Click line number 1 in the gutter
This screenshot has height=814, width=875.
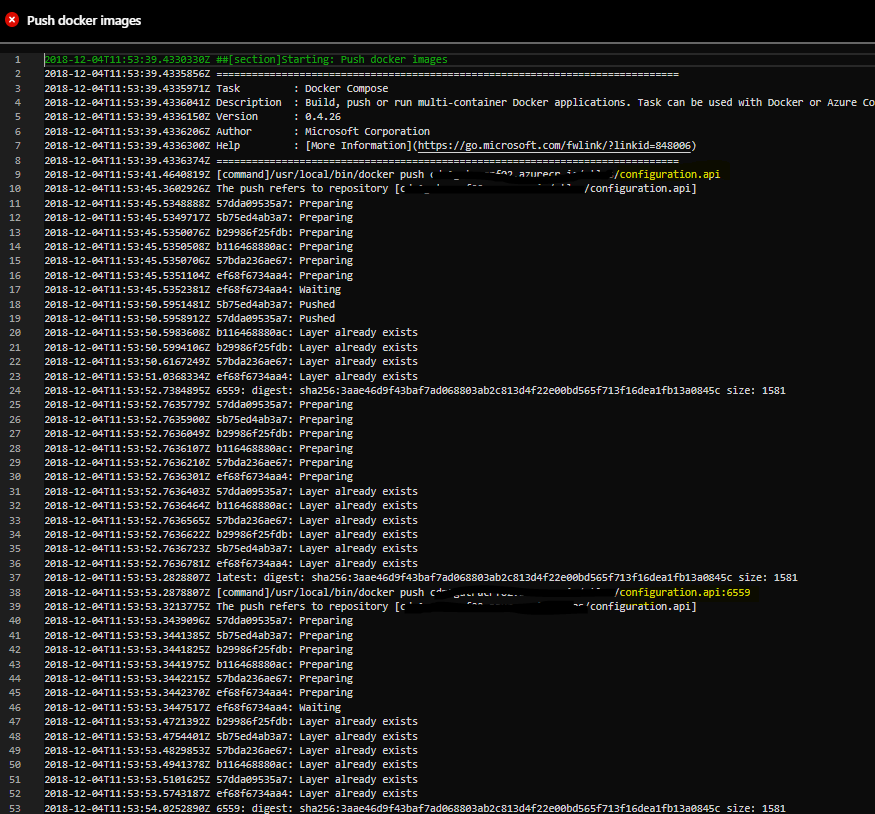(x=17, y=59)
